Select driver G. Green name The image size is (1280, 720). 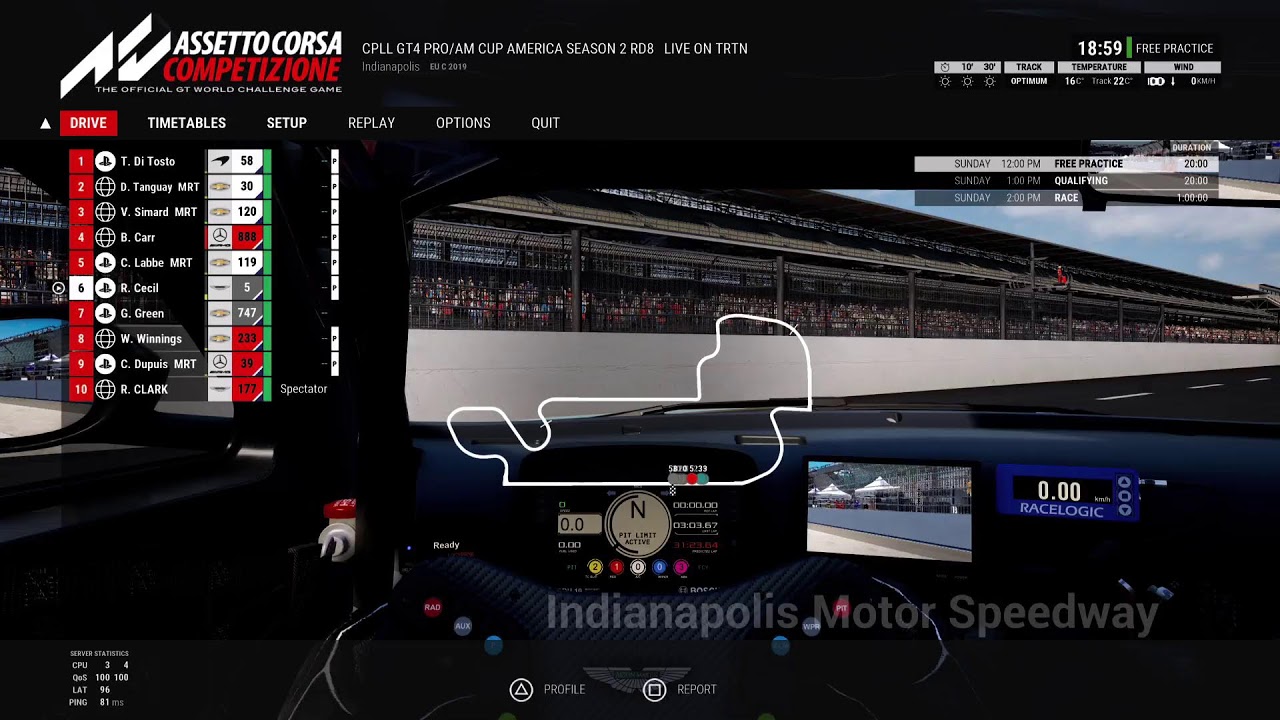coord(142,314)
